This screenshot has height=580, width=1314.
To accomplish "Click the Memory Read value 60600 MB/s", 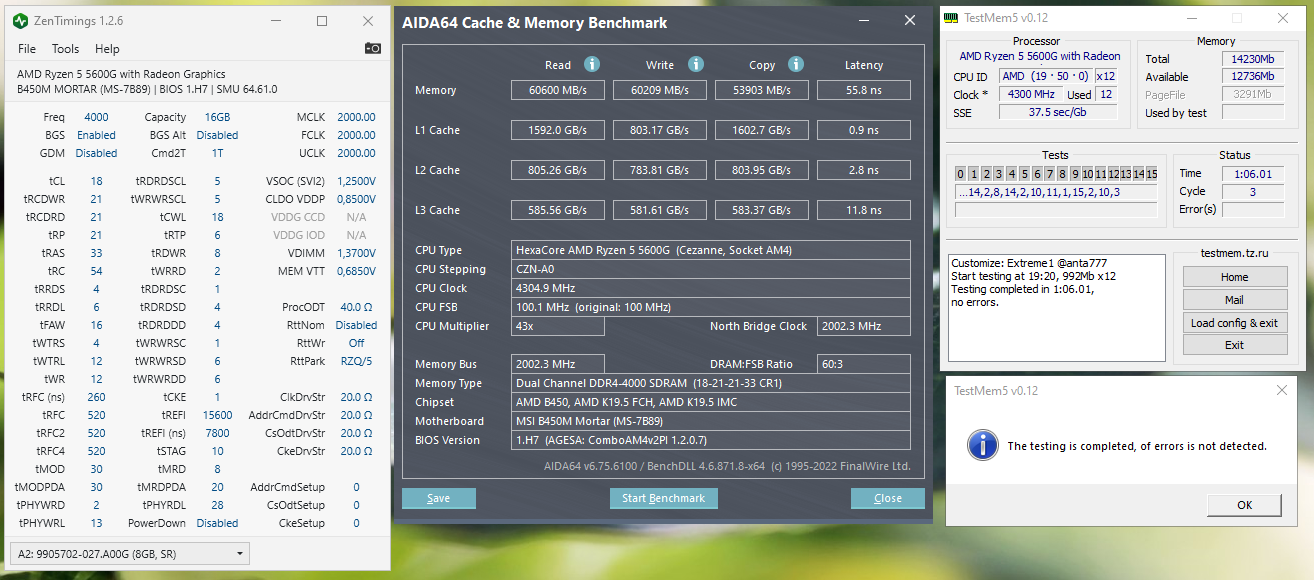I will tap(558, 90).
